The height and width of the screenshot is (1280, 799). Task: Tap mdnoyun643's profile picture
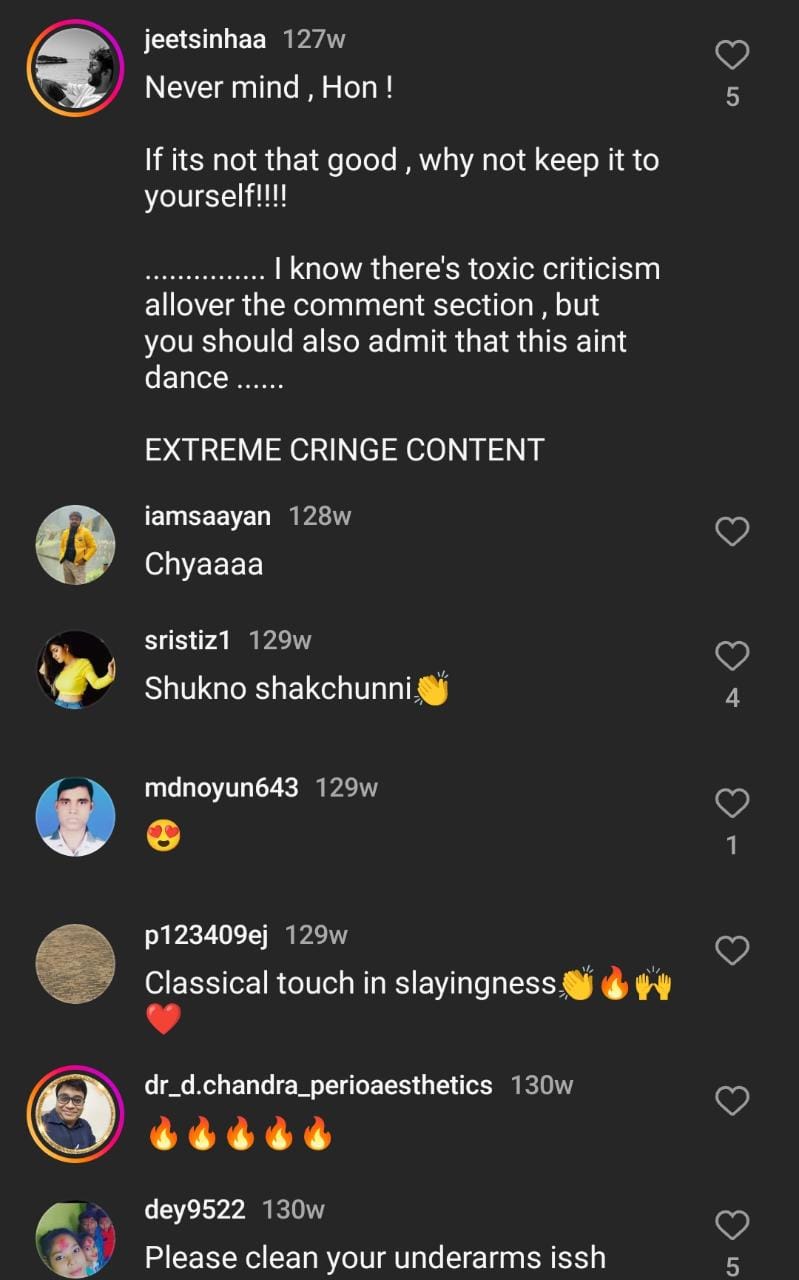click(75, 817)
